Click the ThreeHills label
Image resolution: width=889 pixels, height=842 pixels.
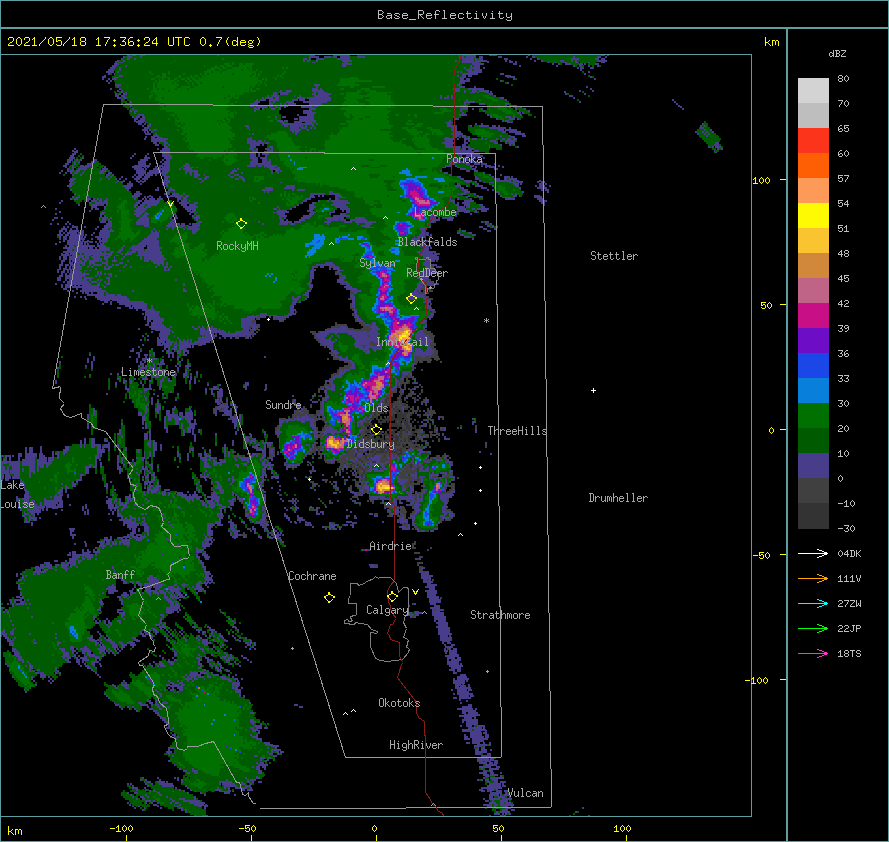518,431
